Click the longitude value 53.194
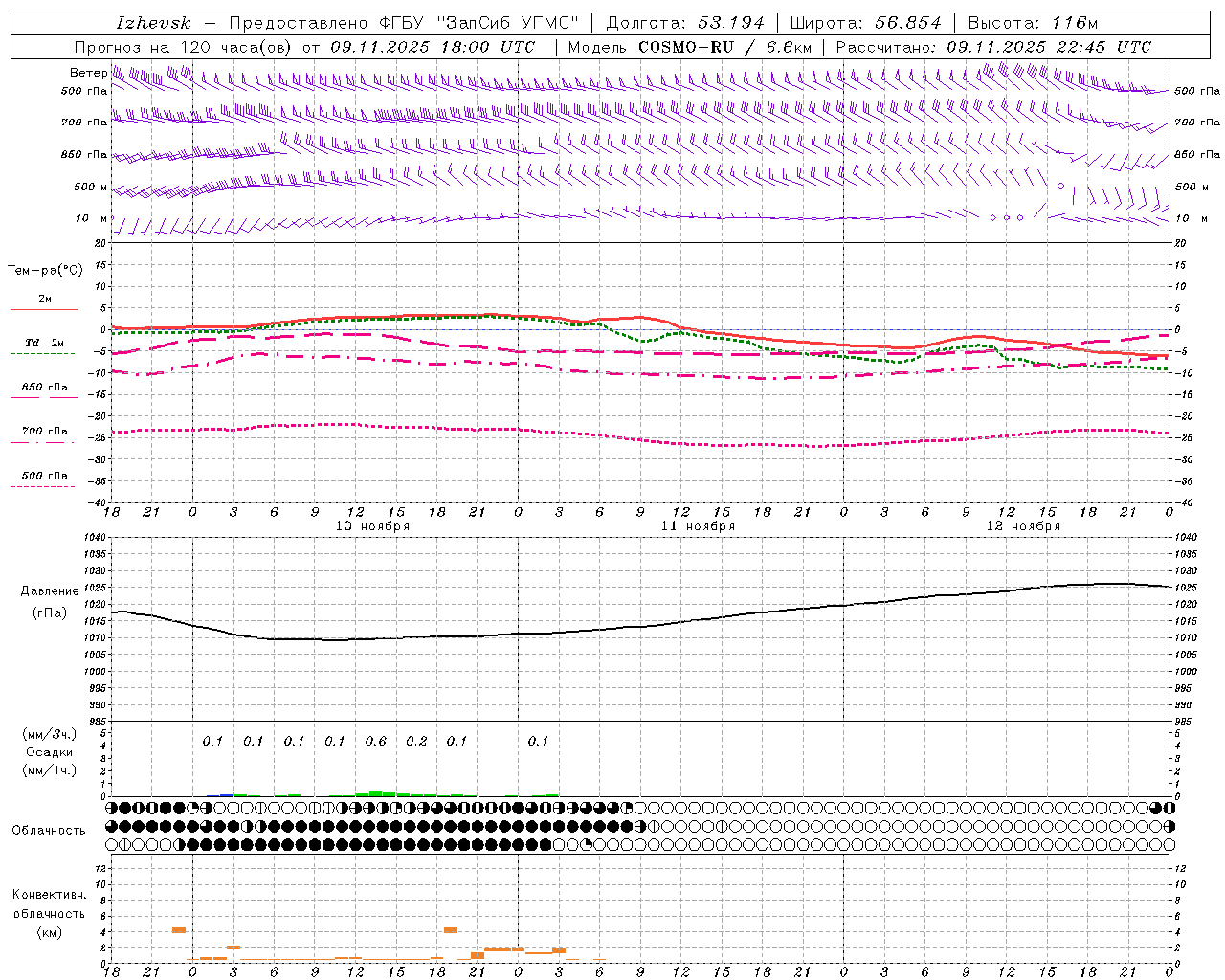 pyautogui.click(x=730, y=23)
